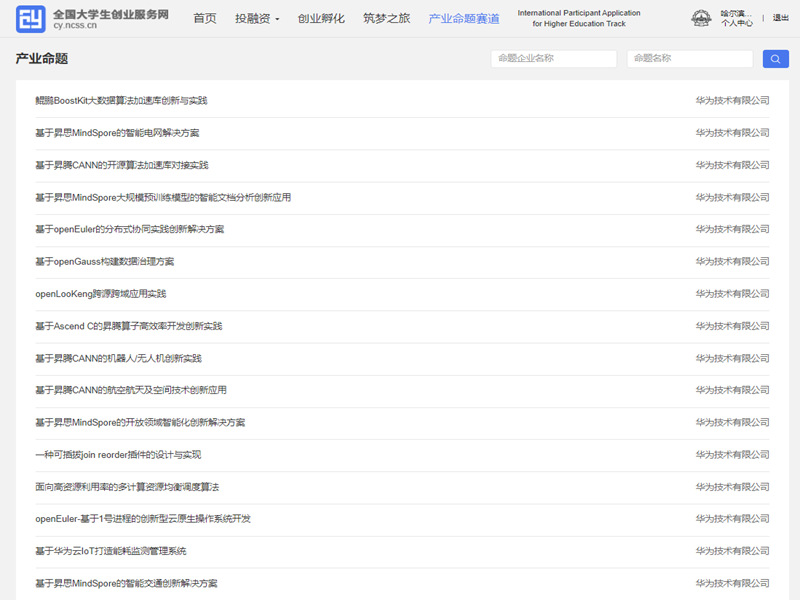Open International Participant Application link
The height and width of the screenshot is (600, 800).
pos(578,18)
